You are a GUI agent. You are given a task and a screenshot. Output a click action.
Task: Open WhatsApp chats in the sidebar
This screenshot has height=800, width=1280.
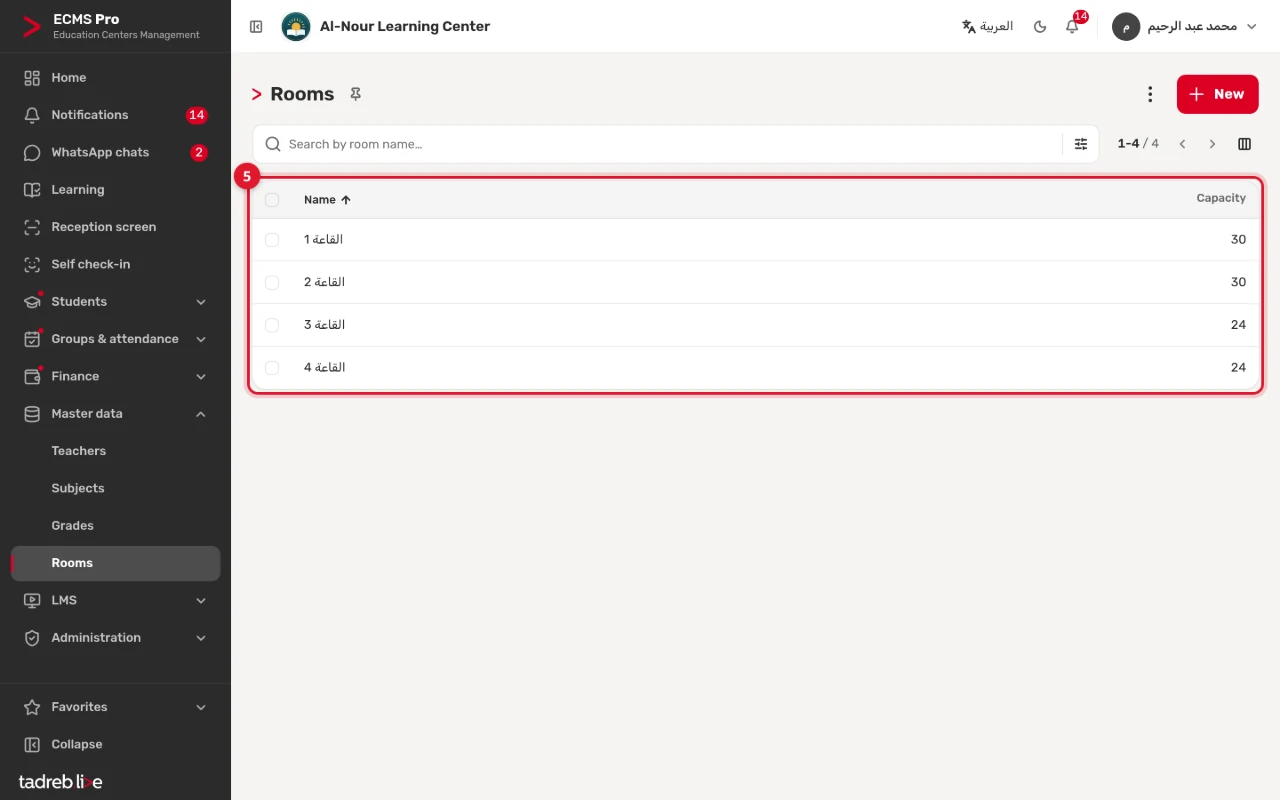(x=116, y=152)
